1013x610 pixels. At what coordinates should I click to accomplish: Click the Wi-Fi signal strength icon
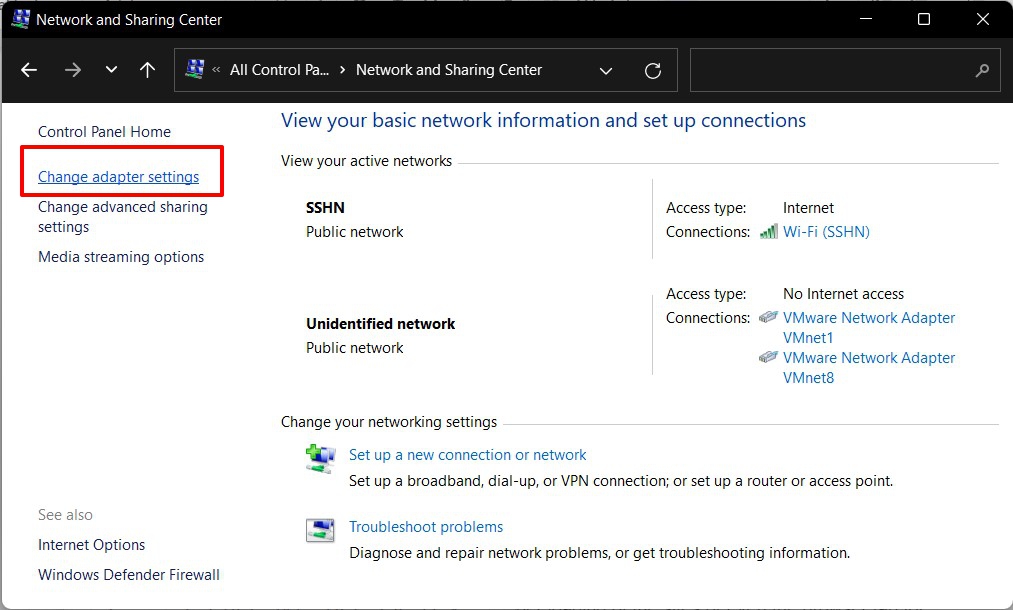(x=768, y=232)
